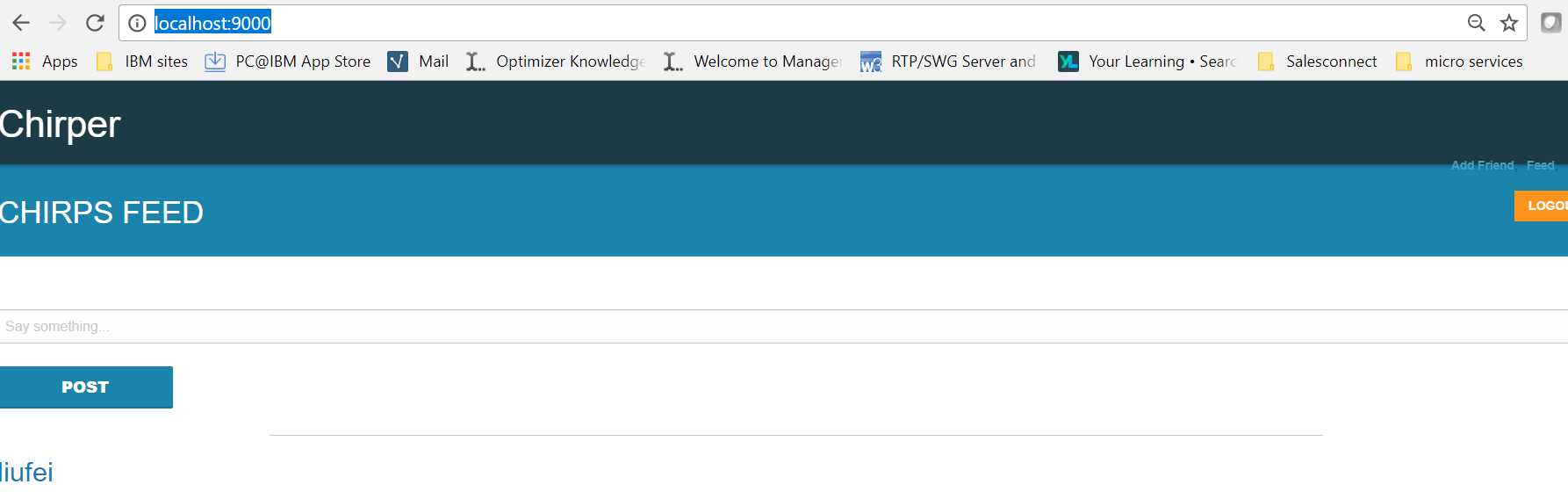Open RTP/SWG Server bookmark
This screenshot has width=1568, height=499.
pos(948,61)
